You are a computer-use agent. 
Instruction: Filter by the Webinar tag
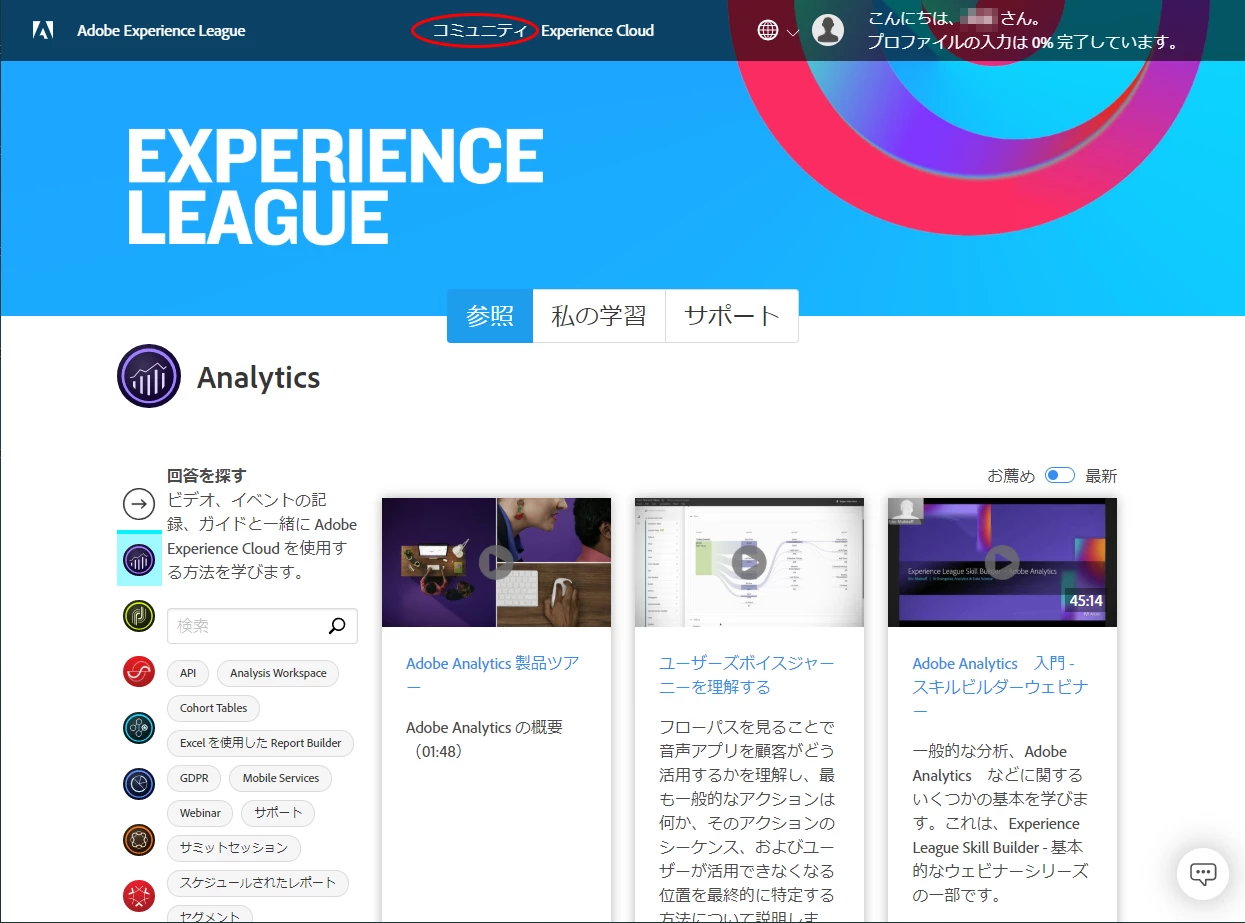pos(200,813)
